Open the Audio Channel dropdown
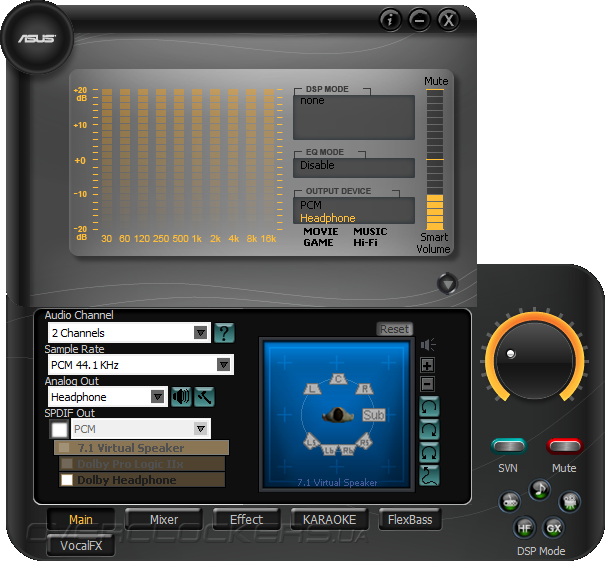Image resolution: width=605 pixels, height=561 pixels. (129, 333)
